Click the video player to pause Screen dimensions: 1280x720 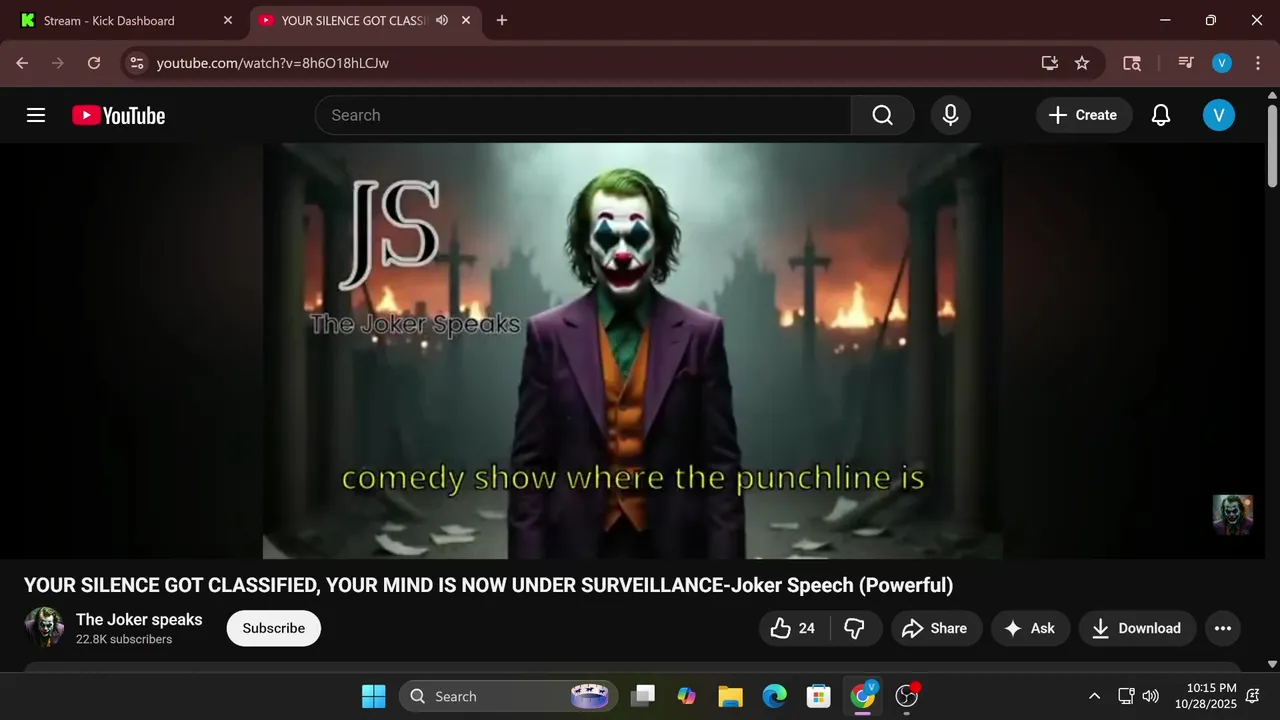tap(632, 350)
